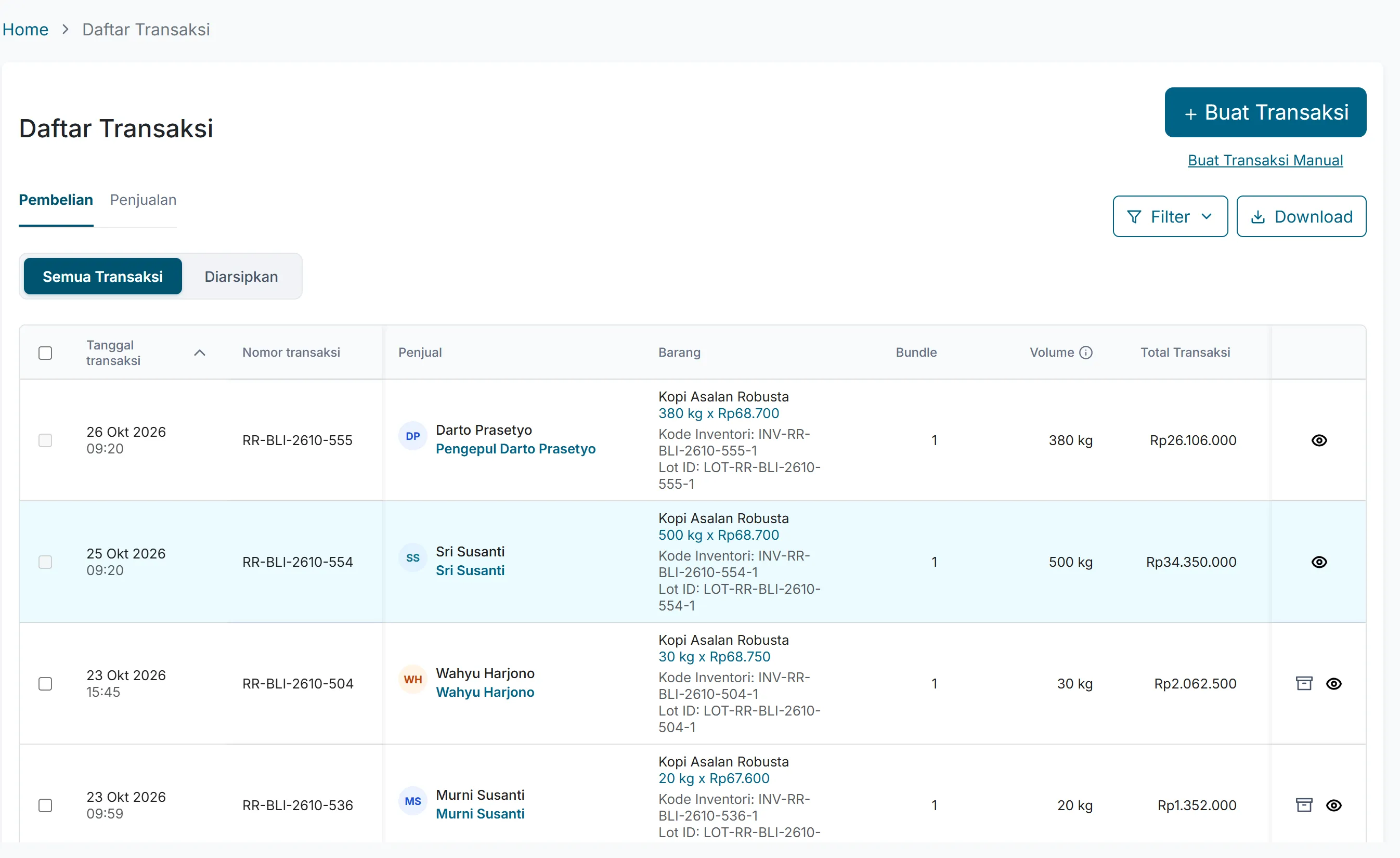Click total Rp26.106.000 cell

point(1192,440)
